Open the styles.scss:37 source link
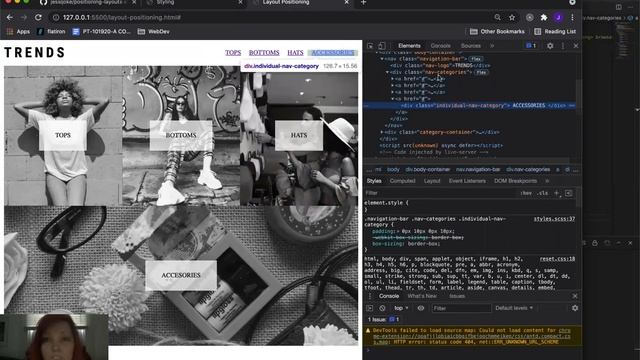The width and height of the screenshot is (640, 360). click(x=554, y=219)
